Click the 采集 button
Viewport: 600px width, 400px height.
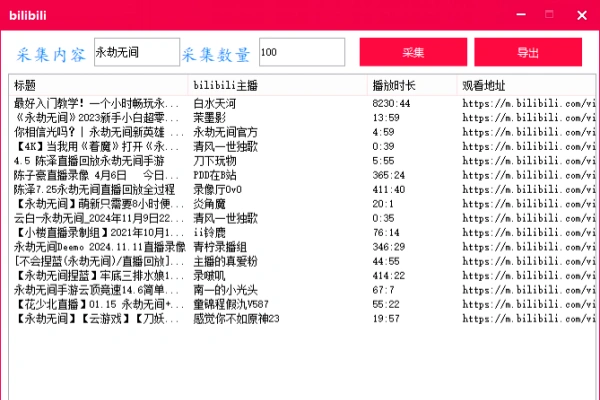coord(413,52)
